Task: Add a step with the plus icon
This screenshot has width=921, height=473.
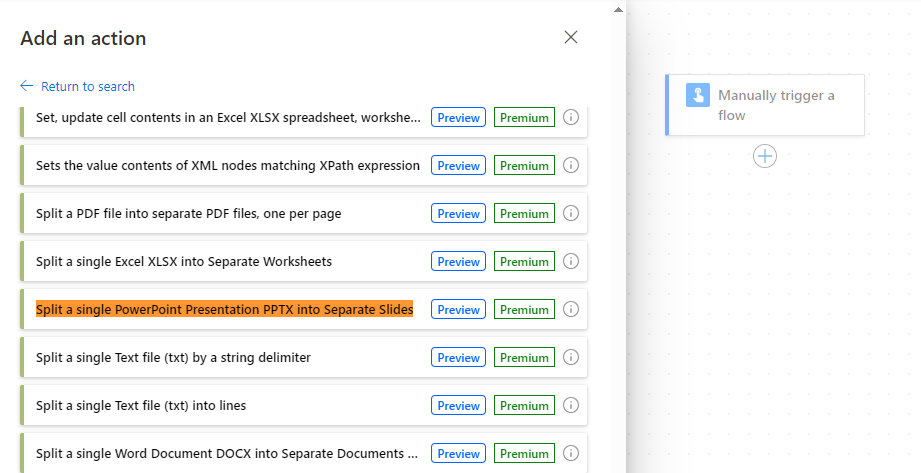Action: click(x=765, y=156)
